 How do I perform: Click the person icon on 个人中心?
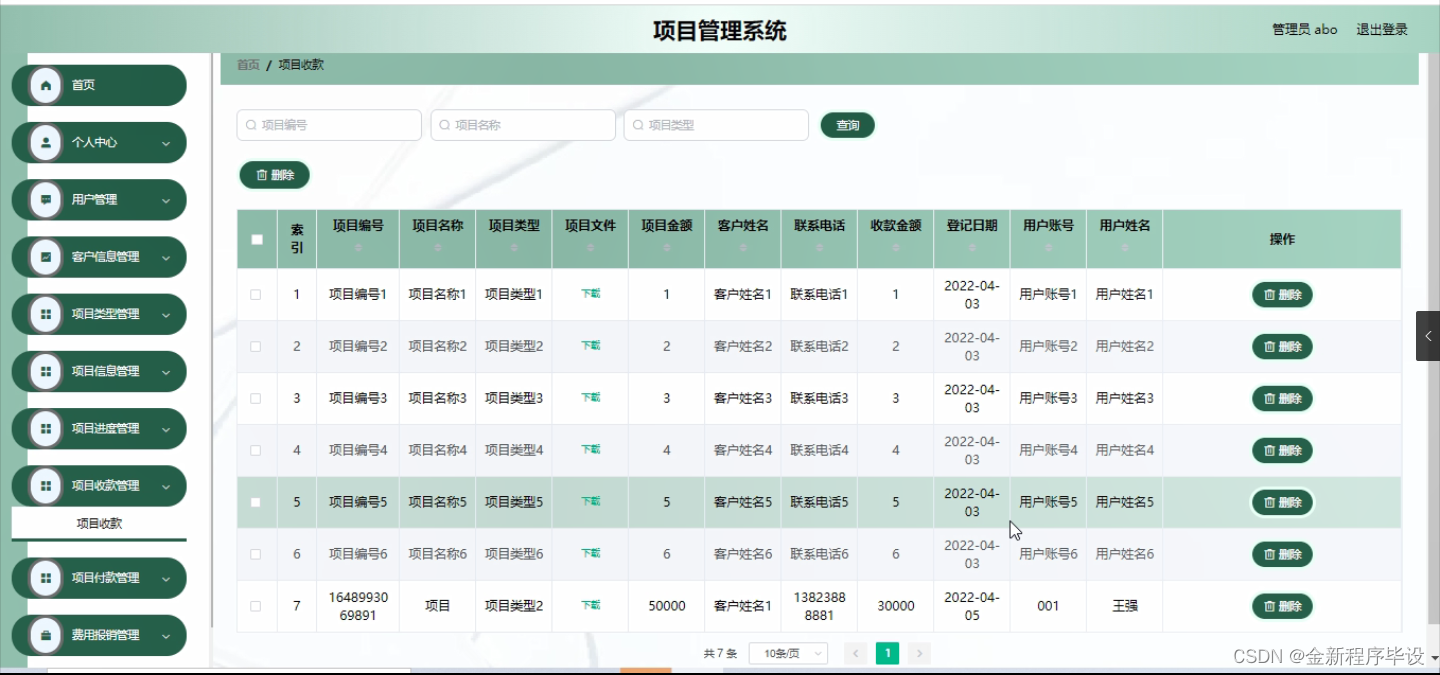45,142
